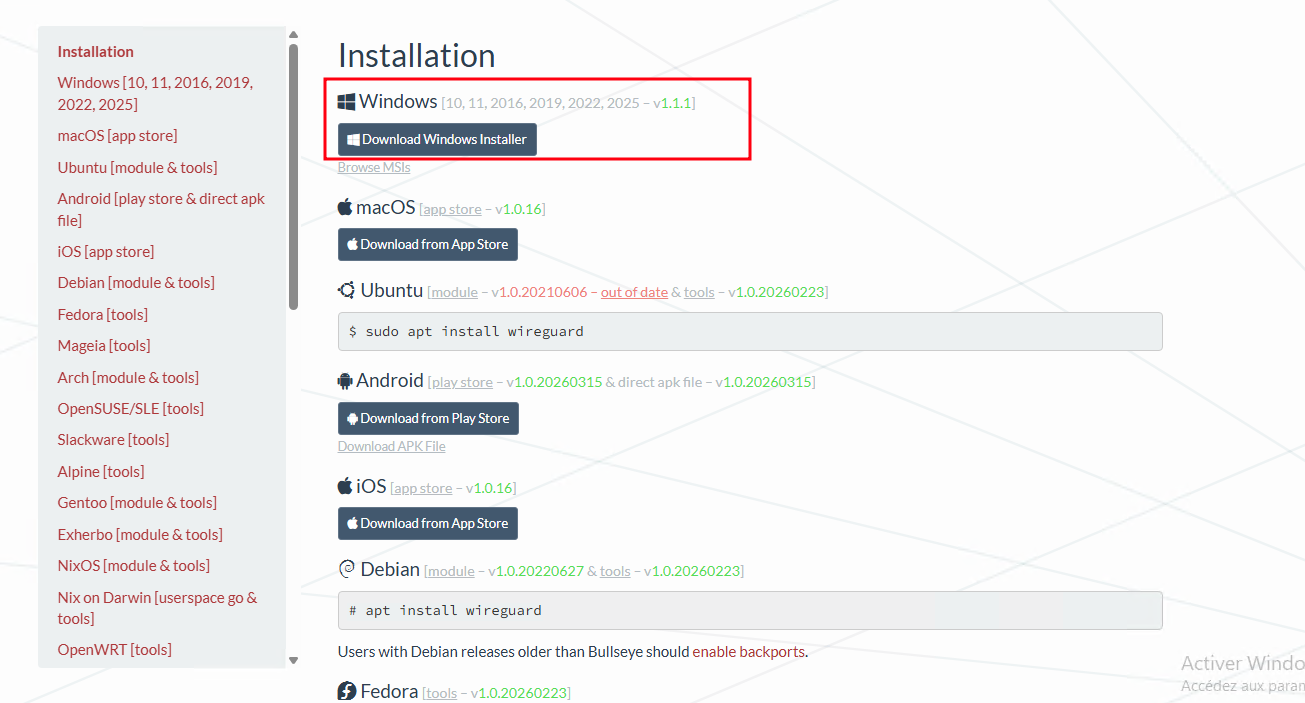Click the Download Windows Installer button
The height and width of the screenshot is (703, 1305).
pyautogui.click(x=437, y=140)
